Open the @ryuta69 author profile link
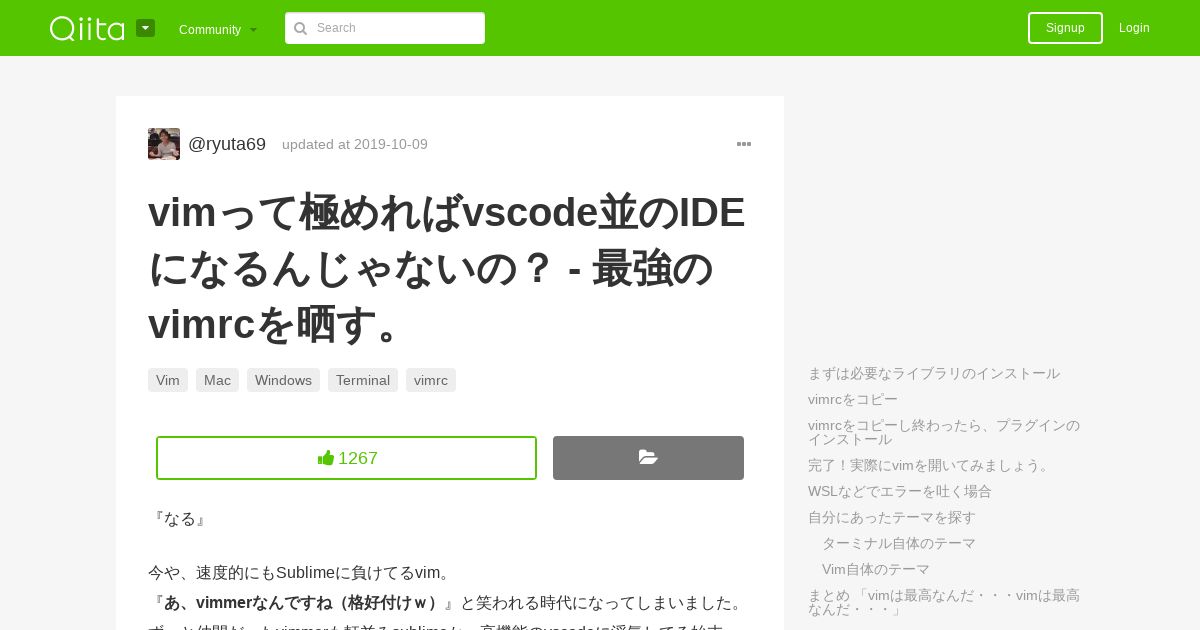The height and width of the screenshot is (630, 1200). coord(227,144)
